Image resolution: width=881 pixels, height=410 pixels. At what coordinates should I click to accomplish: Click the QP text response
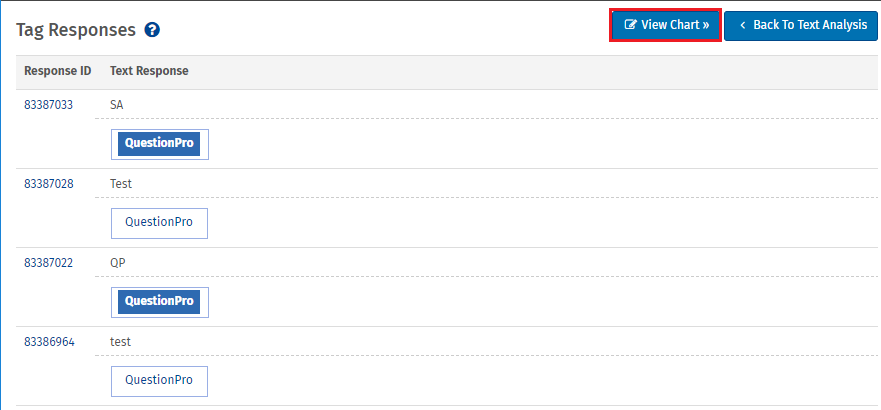pyautogui.click(x=118, y=263)
